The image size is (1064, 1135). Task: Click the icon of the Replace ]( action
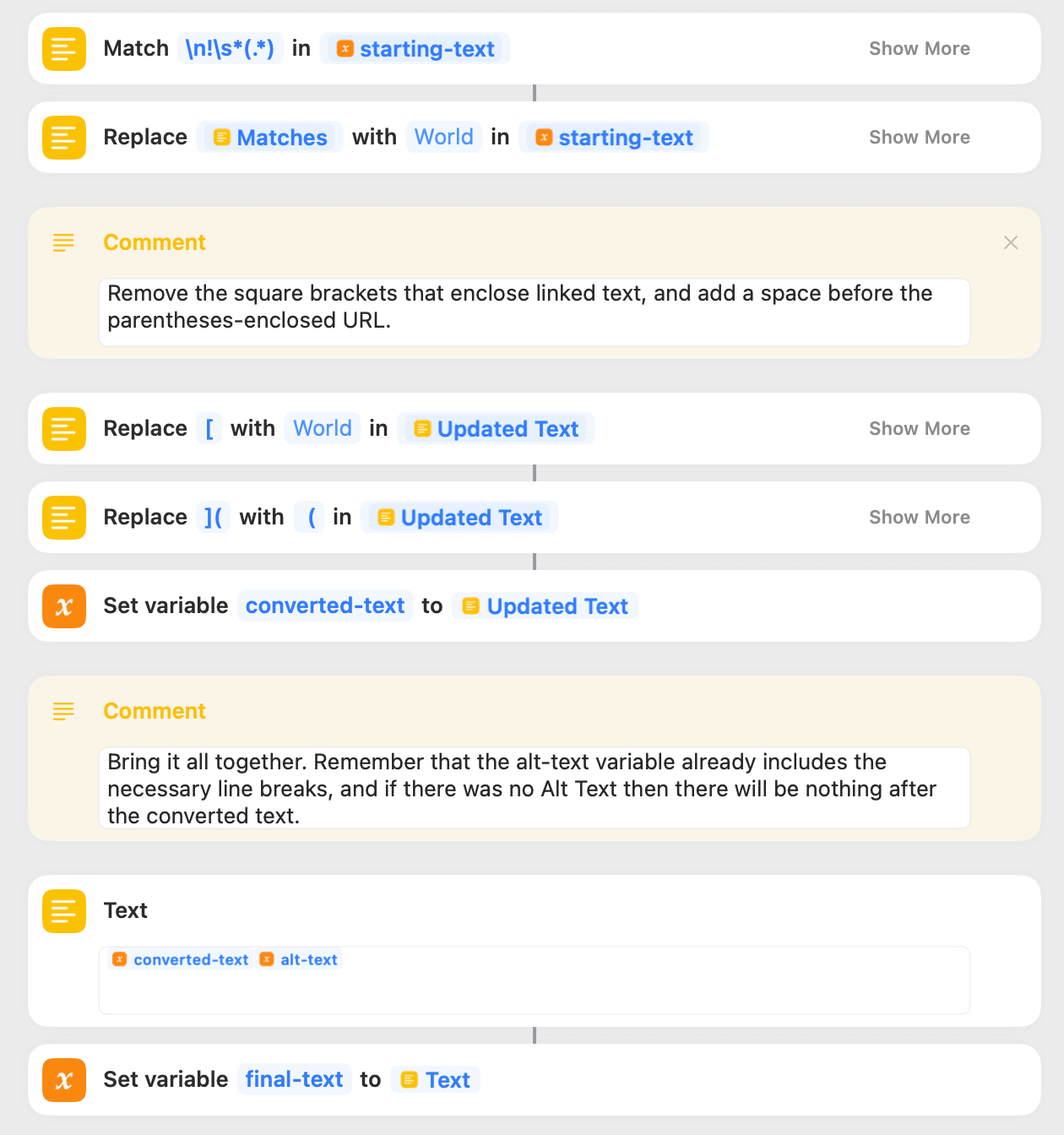[64, 518]
